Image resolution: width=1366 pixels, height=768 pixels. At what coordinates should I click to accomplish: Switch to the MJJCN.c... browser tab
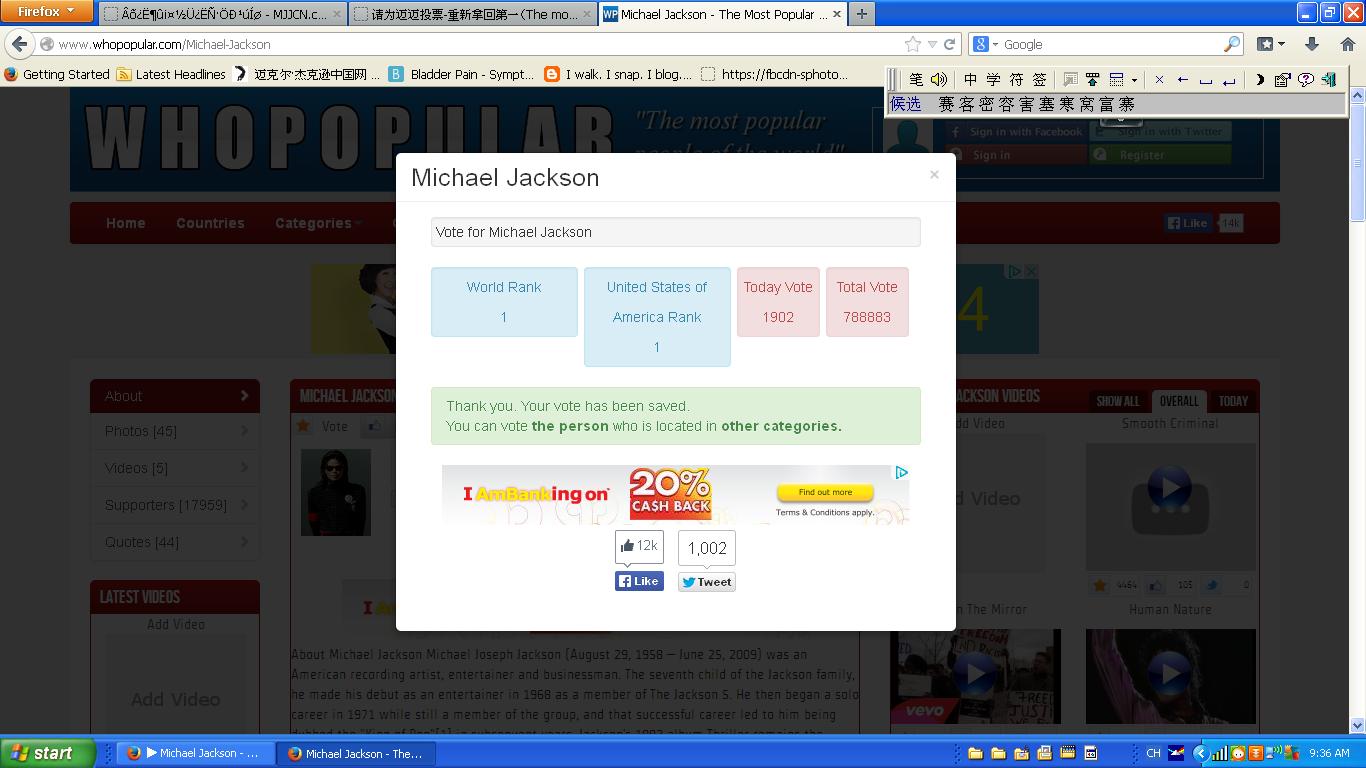(x=222, y=14)
